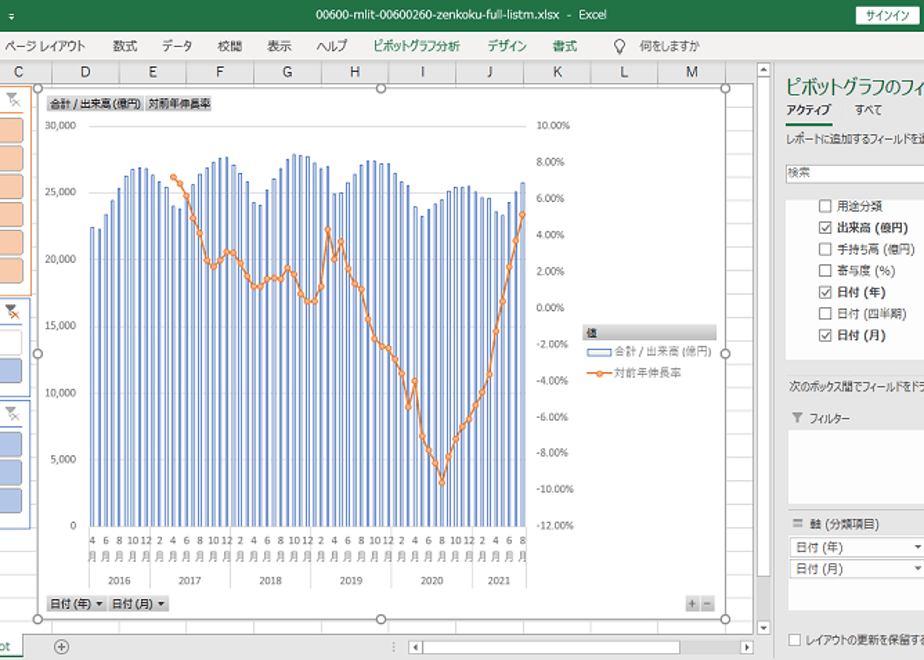The width and height of the screenshot is (924, 660).
Task: Click the 何をしますか search box
Action: (x=669, y=46)
